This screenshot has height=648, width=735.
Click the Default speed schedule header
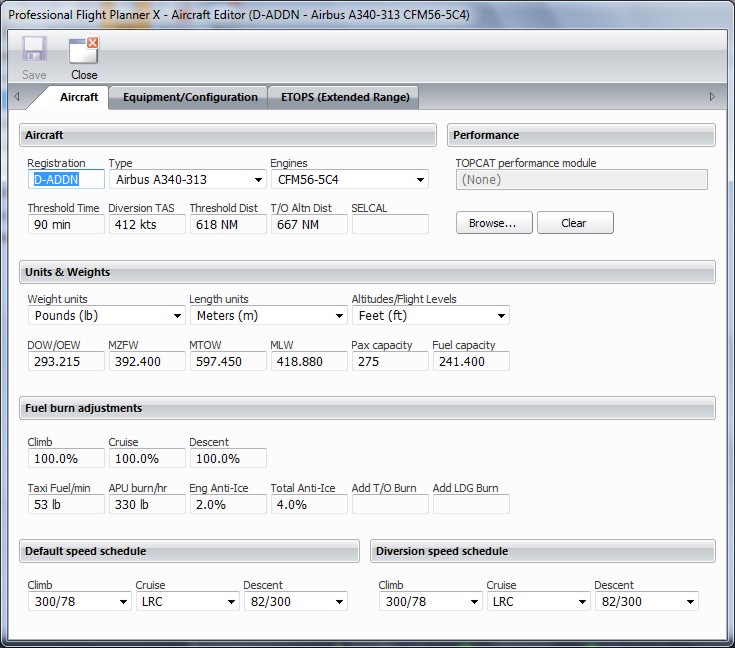point(189,551)
